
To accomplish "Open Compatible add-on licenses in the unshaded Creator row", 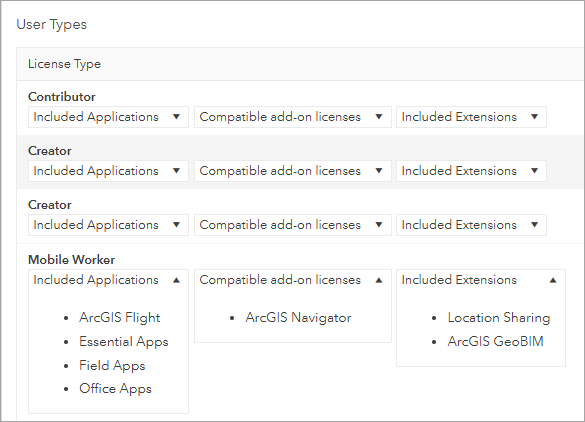I will click(x=292, y=225).
